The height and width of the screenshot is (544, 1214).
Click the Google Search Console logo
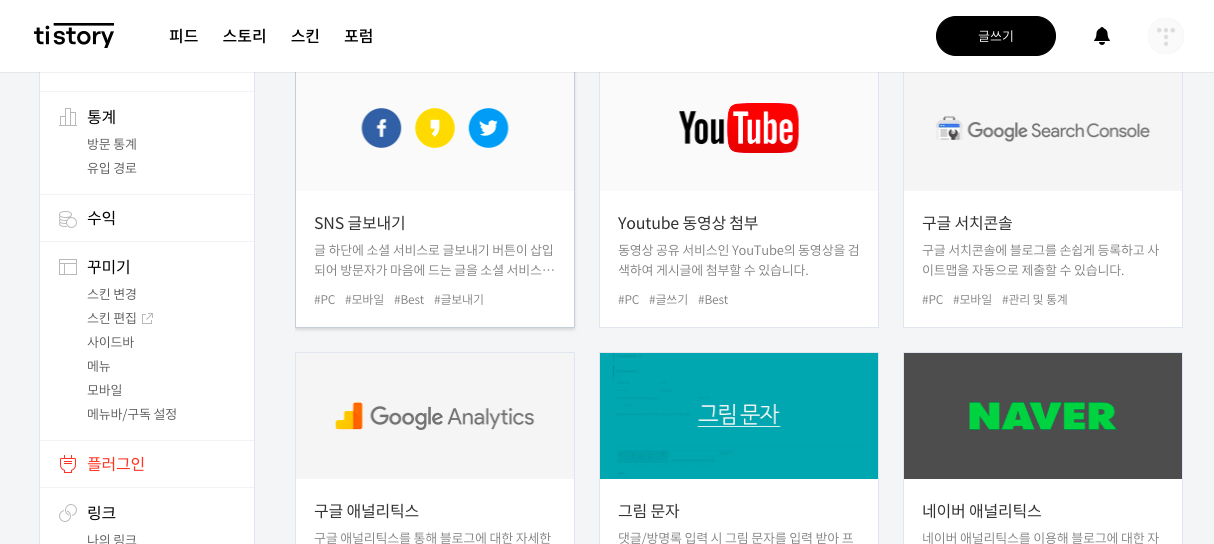tap(1043, 130)
